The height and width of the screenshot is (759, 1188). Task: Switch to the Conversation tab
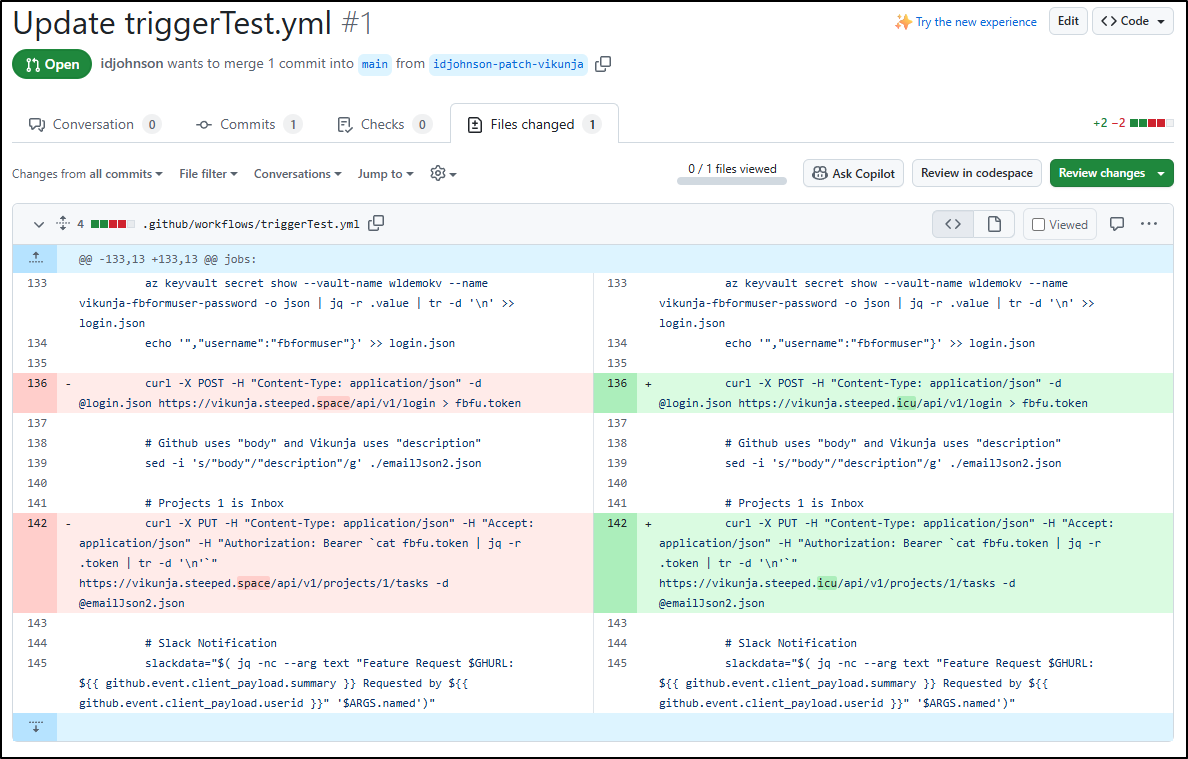(x=93, y=124)
